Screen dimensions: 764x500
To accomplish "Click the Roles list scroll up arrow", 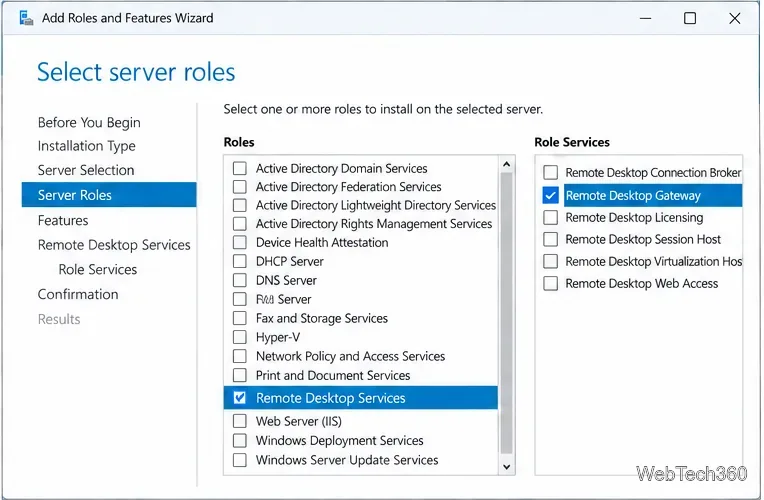I will click(506, 164).
